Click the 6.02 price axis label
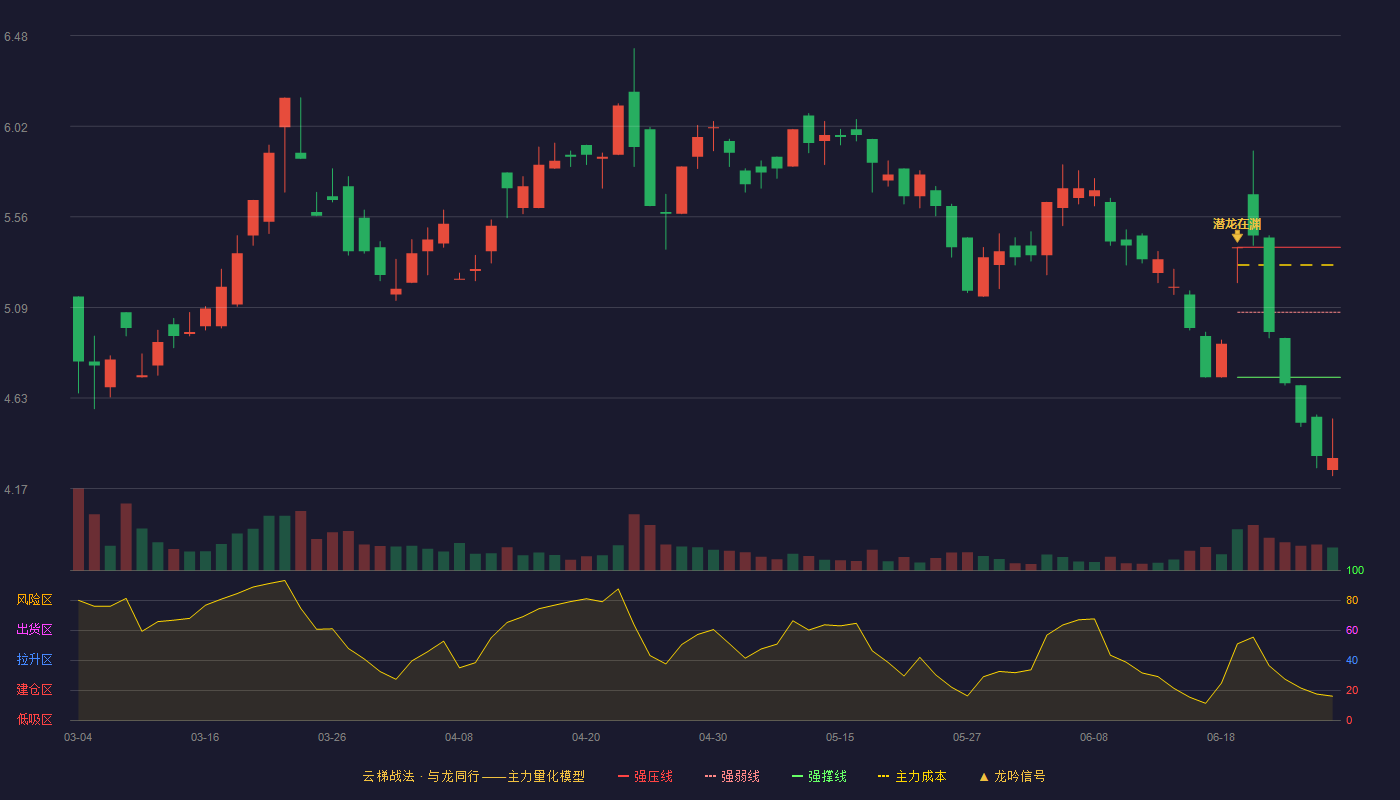 coord(16,128)
